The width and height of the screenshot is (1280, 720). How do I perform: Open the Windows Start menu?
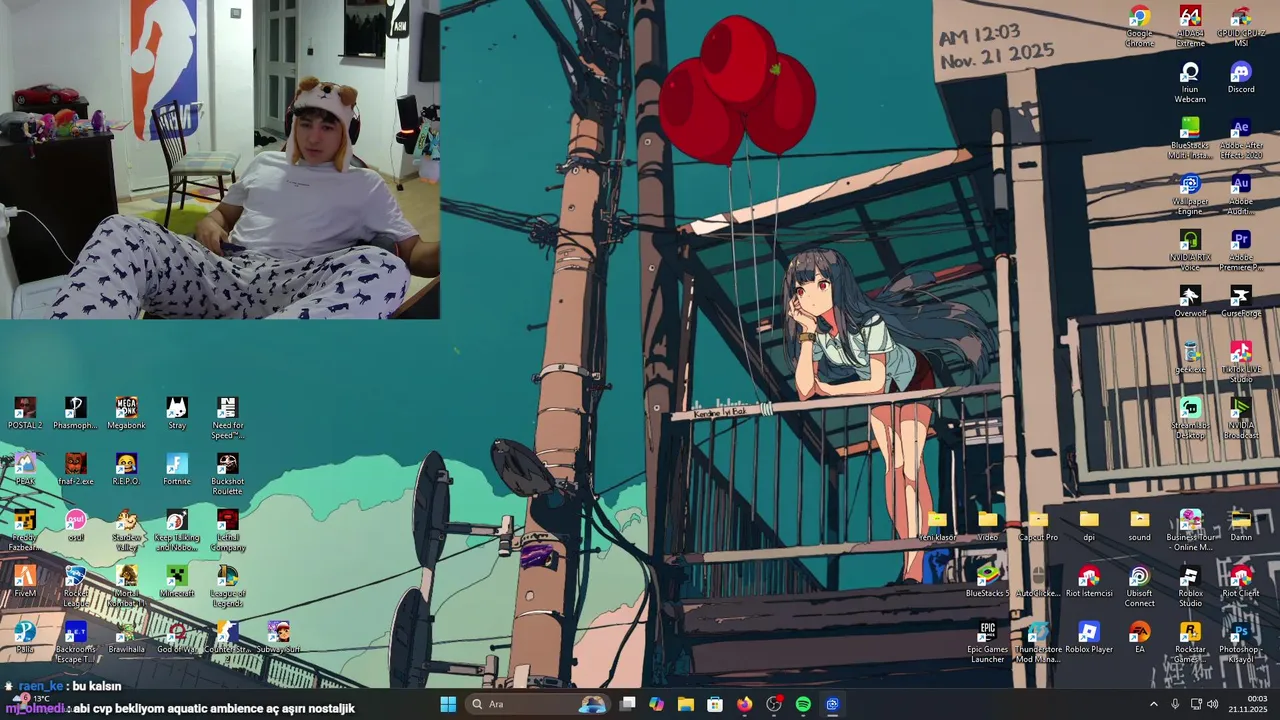point(448,704)
